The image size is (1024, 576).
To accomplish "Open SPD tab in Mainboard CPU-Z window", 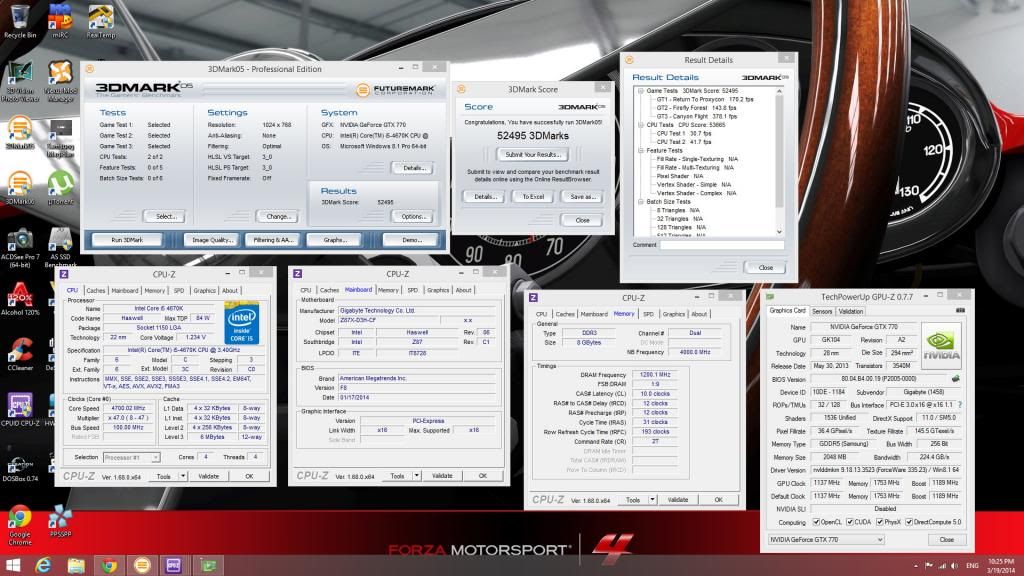I will click(413, 290).
